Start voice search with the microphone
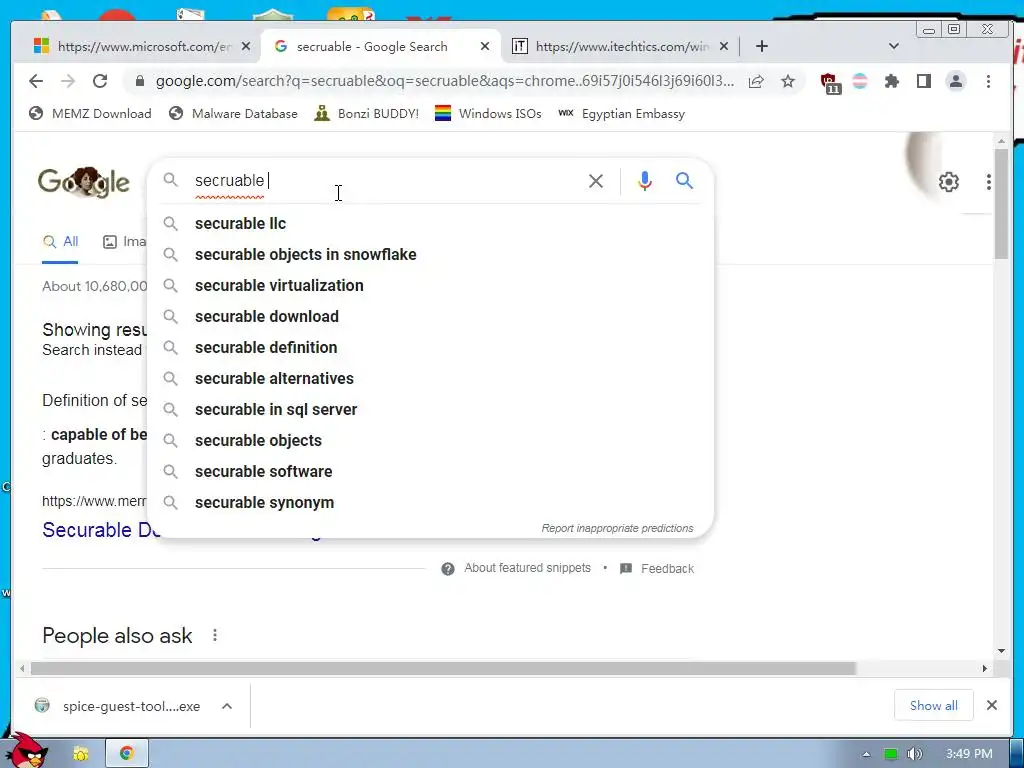This screenshot has width=1024, height=768. [x=645, y=181]
